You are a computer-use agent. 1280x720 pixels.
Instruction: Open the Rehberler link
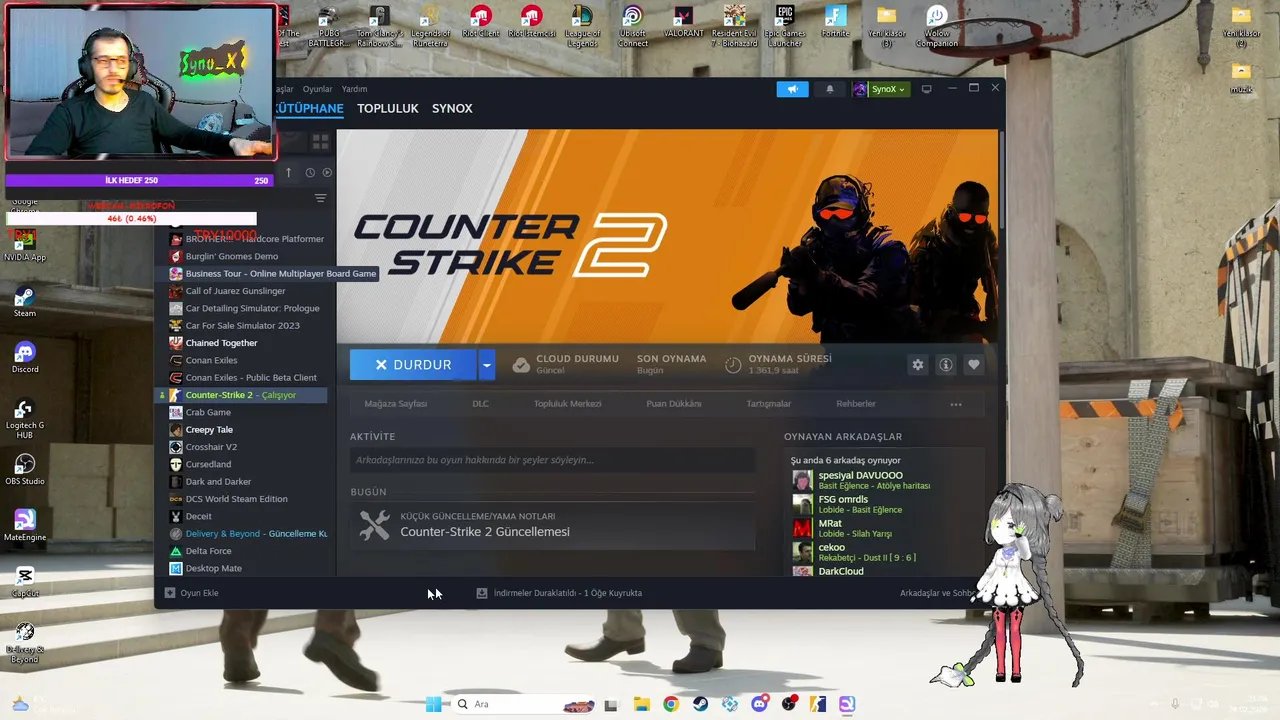tap(856, 404)
